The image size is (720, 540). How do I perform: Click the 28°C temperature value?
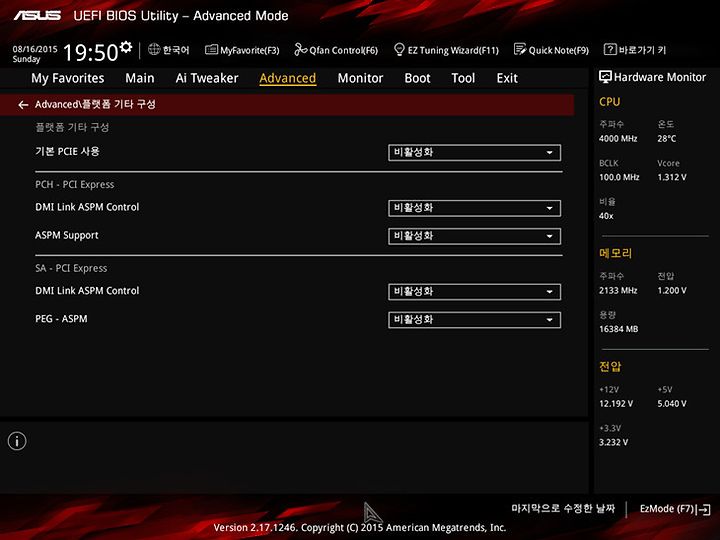(x=667, y=139)
